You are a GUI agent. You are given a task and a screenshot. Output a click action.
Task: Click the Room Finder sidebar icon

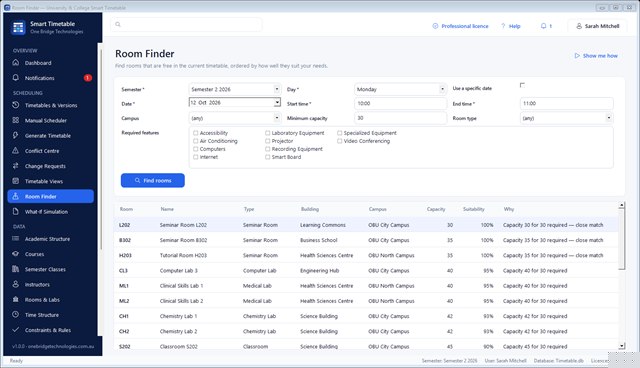coord(16,196)
